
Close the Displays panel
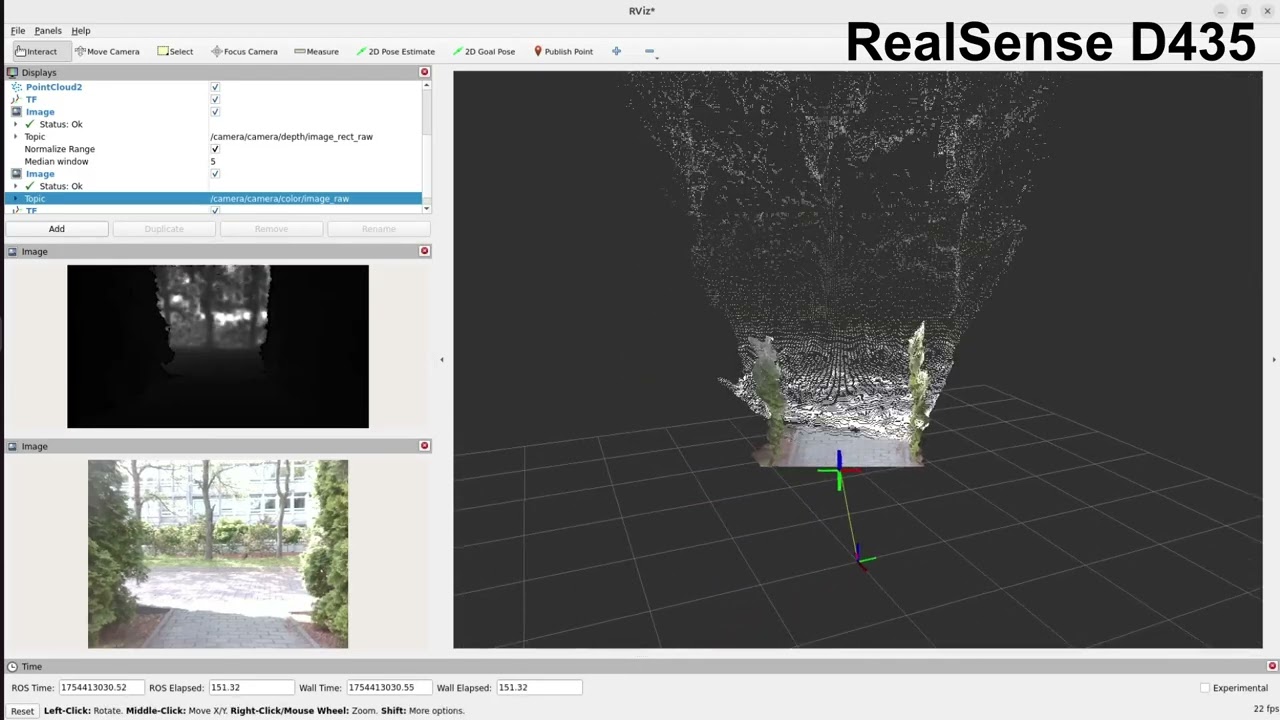pyautogui.click(x=424, y=72)
